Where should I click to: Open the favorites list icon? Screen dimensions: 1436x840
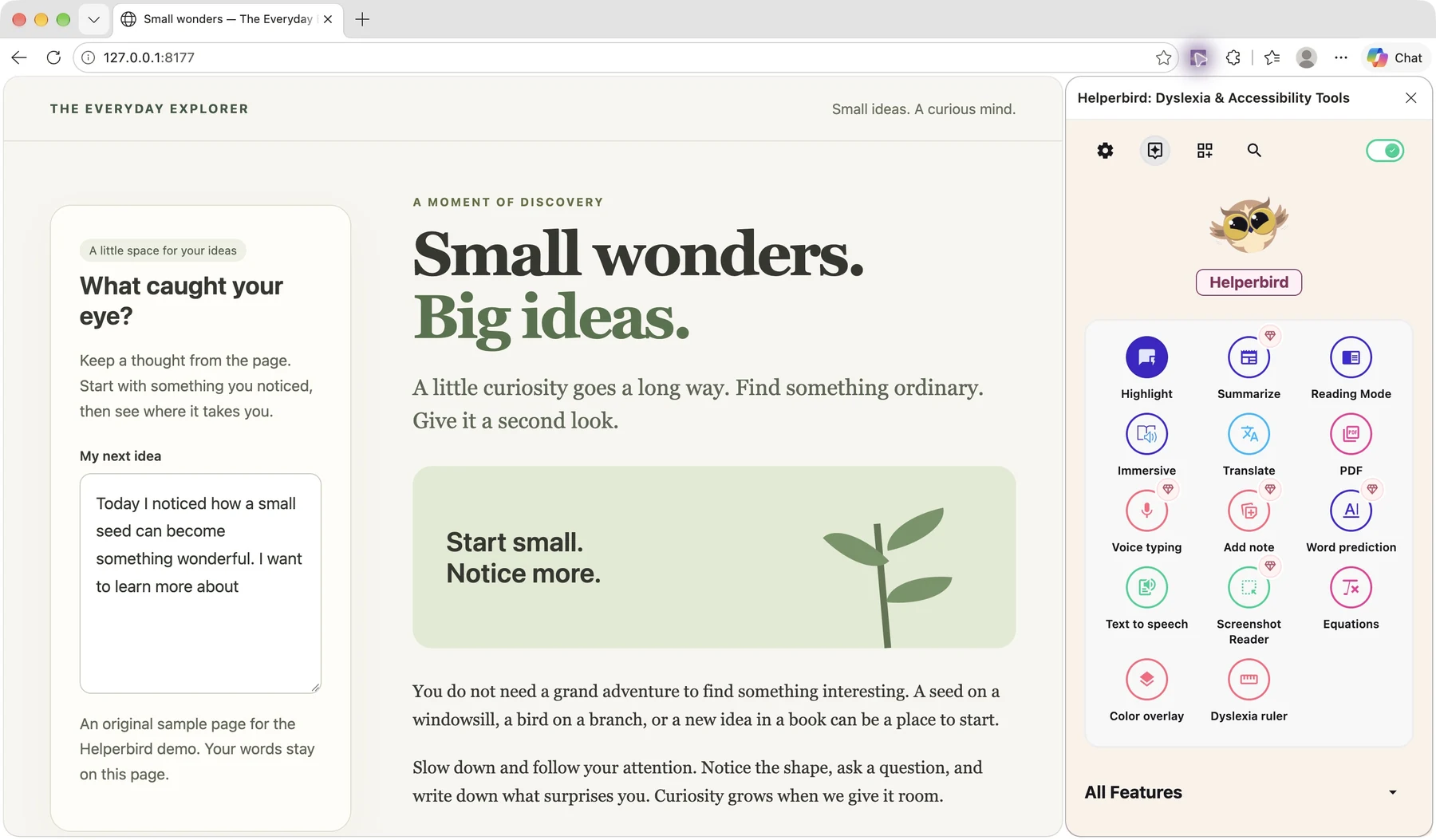coord(1272,57)
